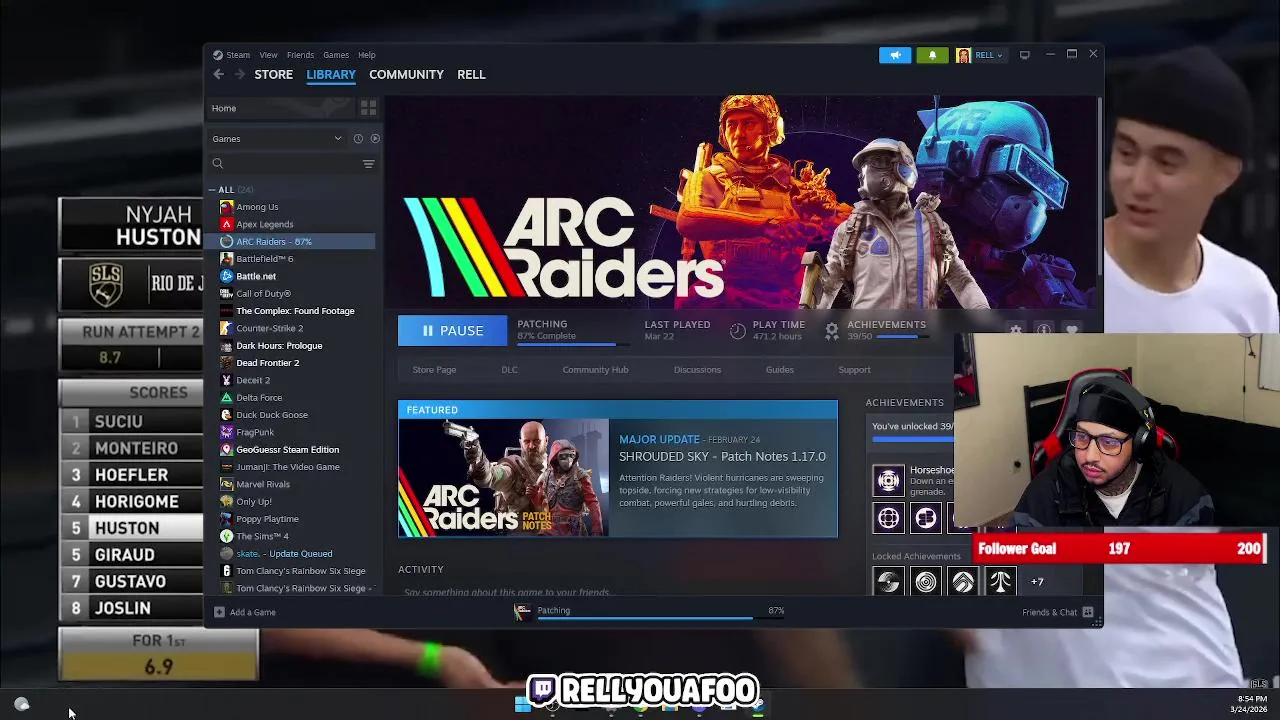Open the featured Patch Notes thumbnail
The width and height of the screenshot is (1280, 720).
503,478
